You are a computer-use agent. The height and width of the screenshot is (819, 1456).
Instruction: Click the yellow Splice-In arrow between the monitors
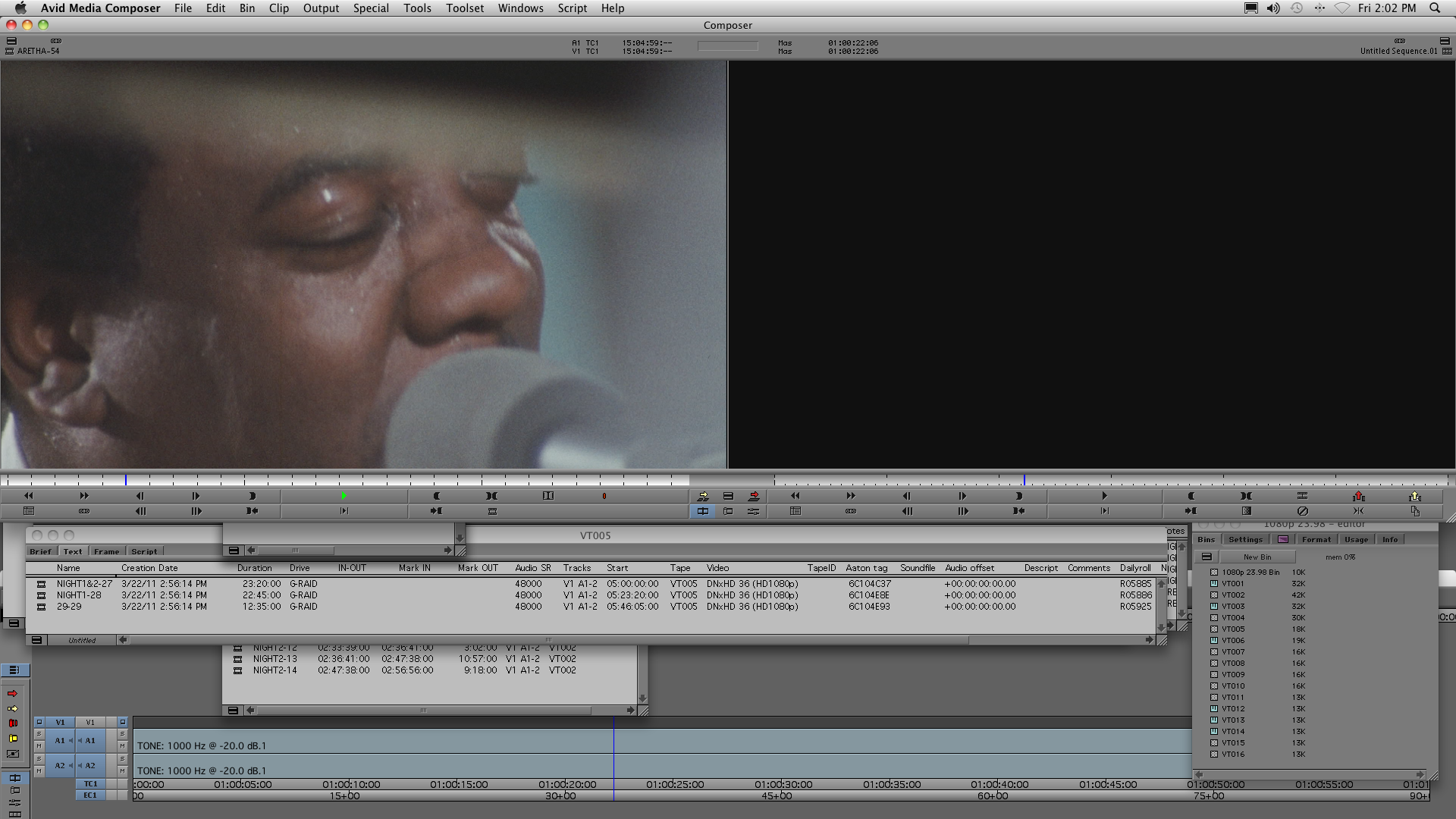click(x=703, y=496)
